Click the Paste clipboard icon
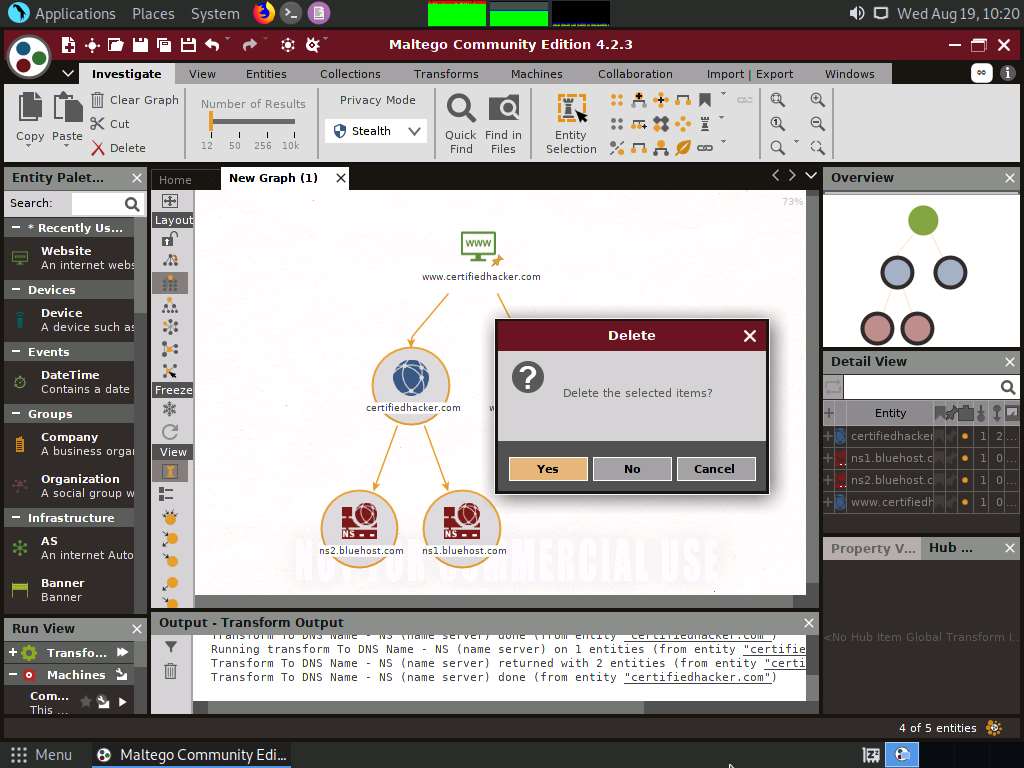Screen dimensions: 1024x768 (x=67, y=106)
